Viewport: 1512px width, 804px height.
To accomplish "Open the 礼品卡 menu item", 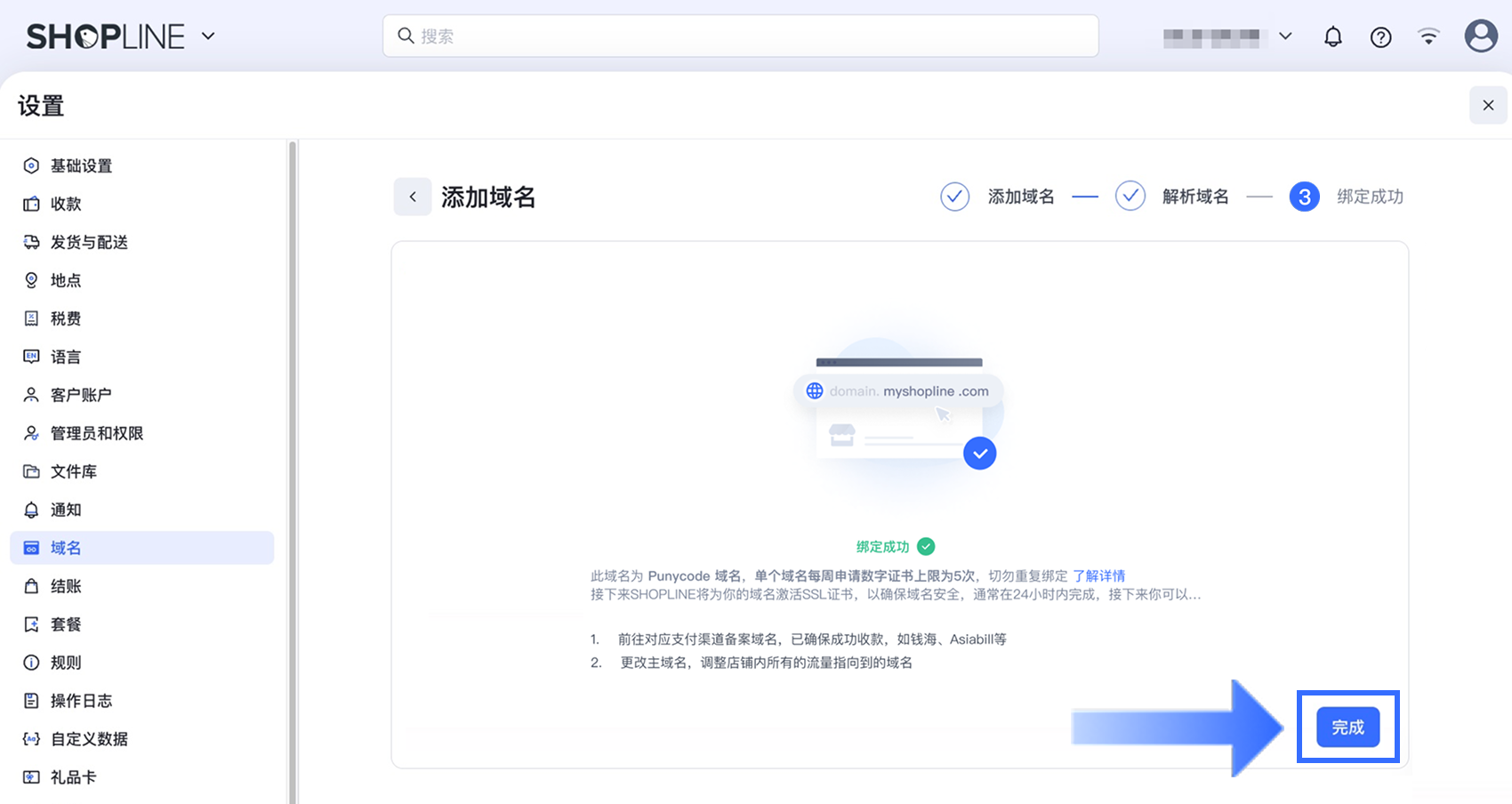I will click(x=142, y=777).
